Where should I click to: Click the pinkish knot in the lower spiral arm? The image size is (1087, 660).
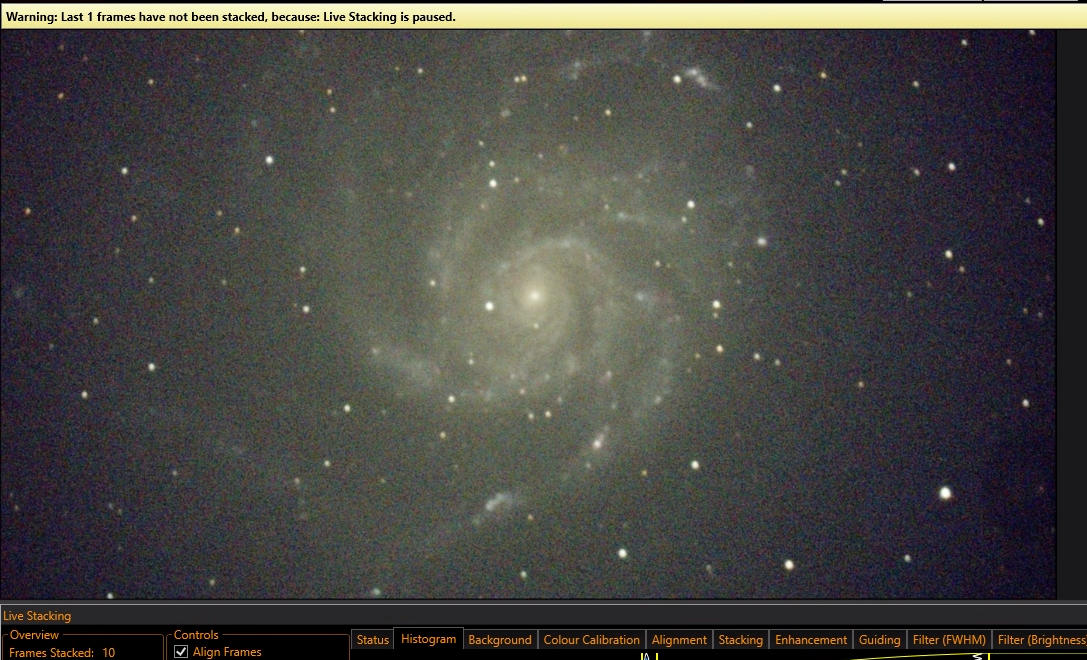598,440
